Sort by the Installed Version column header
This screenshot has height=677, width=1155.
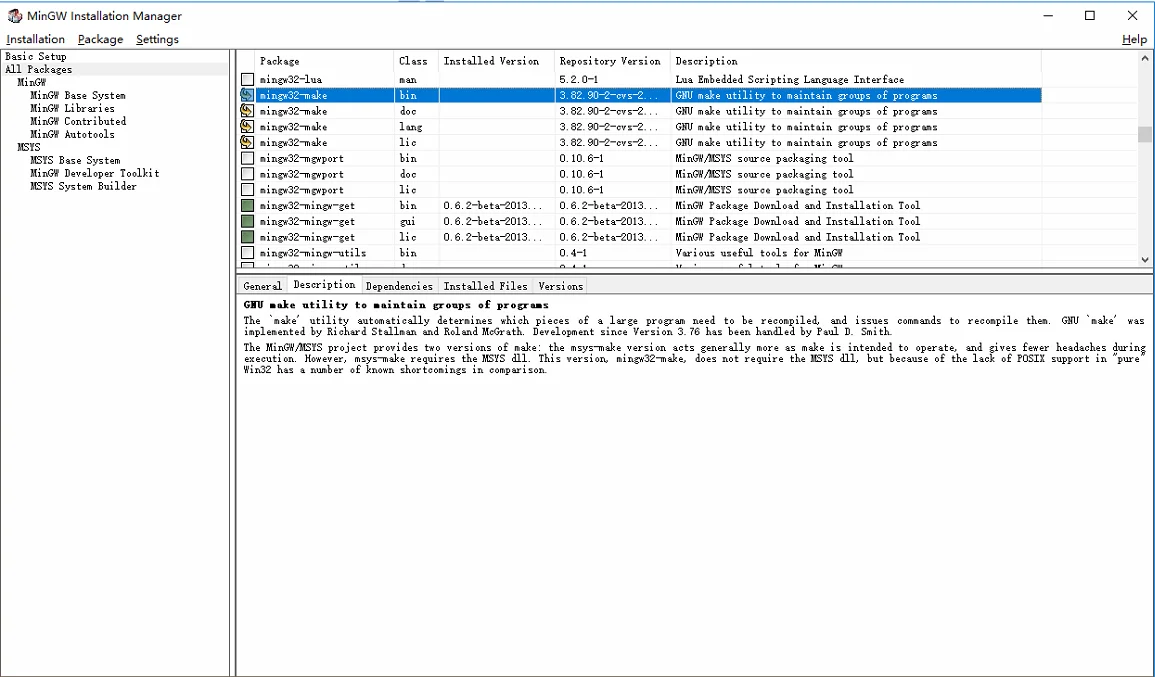(x=496, y=61)
